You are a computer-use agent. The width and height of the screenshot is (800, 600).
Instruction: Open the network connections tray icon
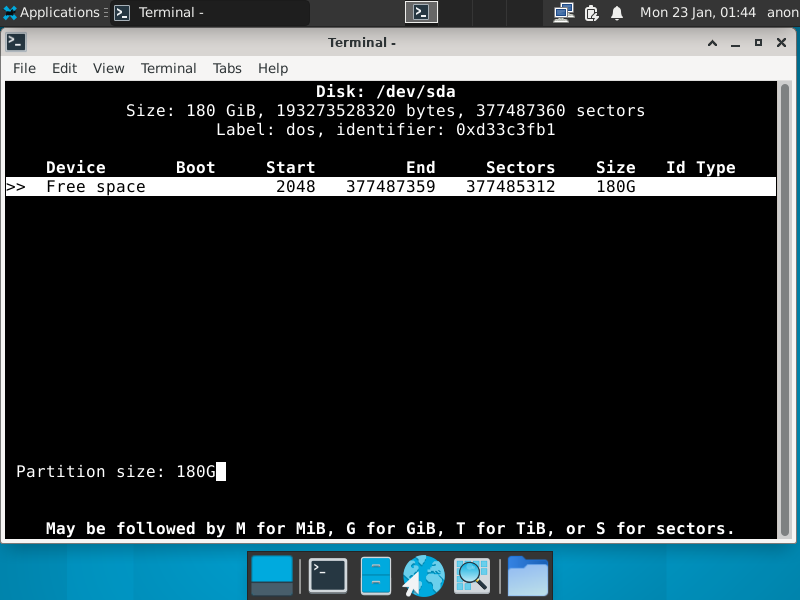[x=564, y=12]
